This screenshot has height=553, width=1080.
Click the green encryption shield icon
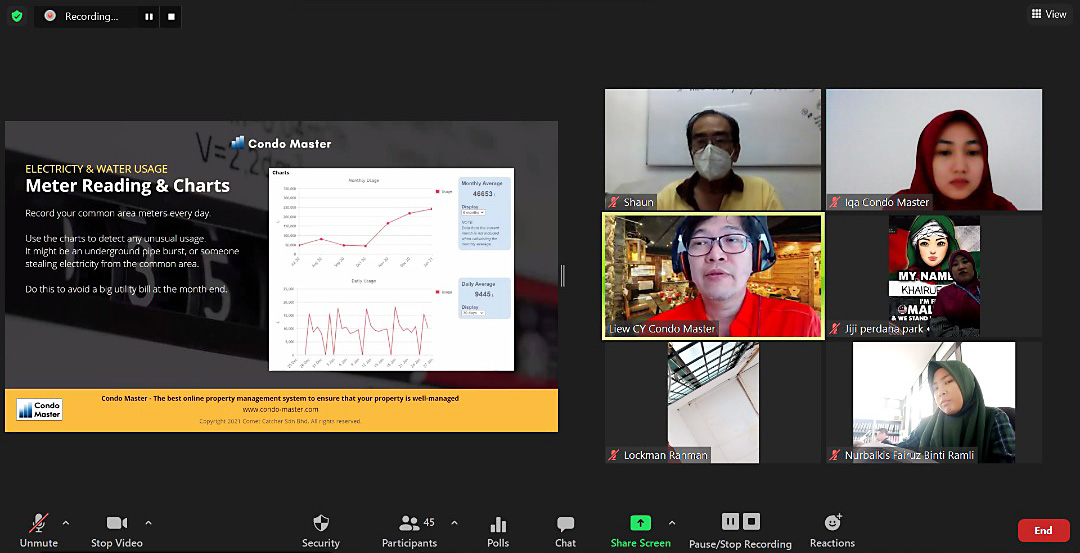pos(16,16)
